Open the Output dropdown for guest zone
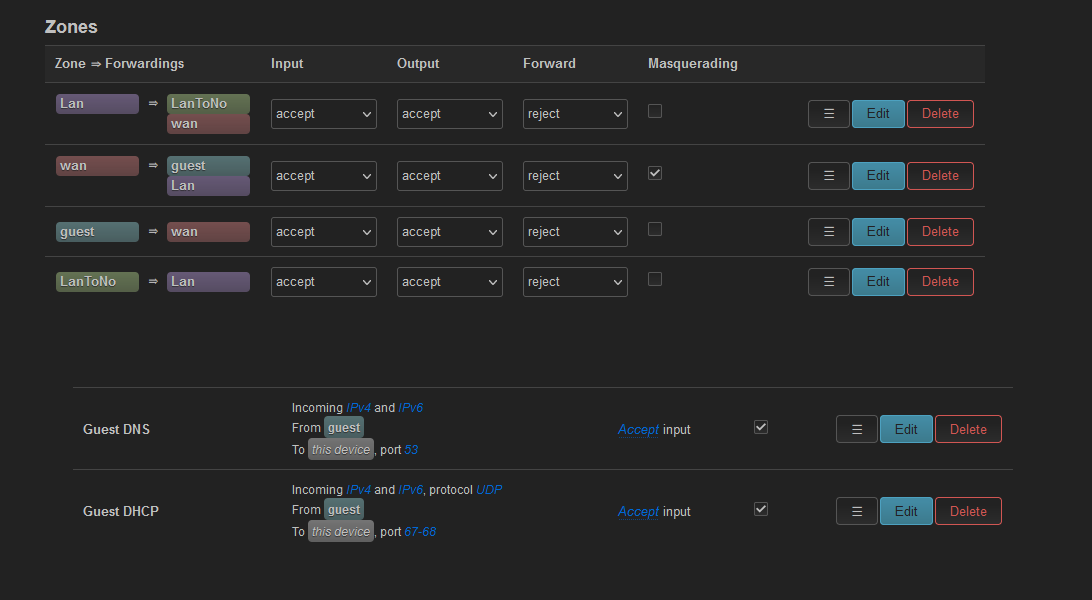1092x600 pixels. (449, 232)
